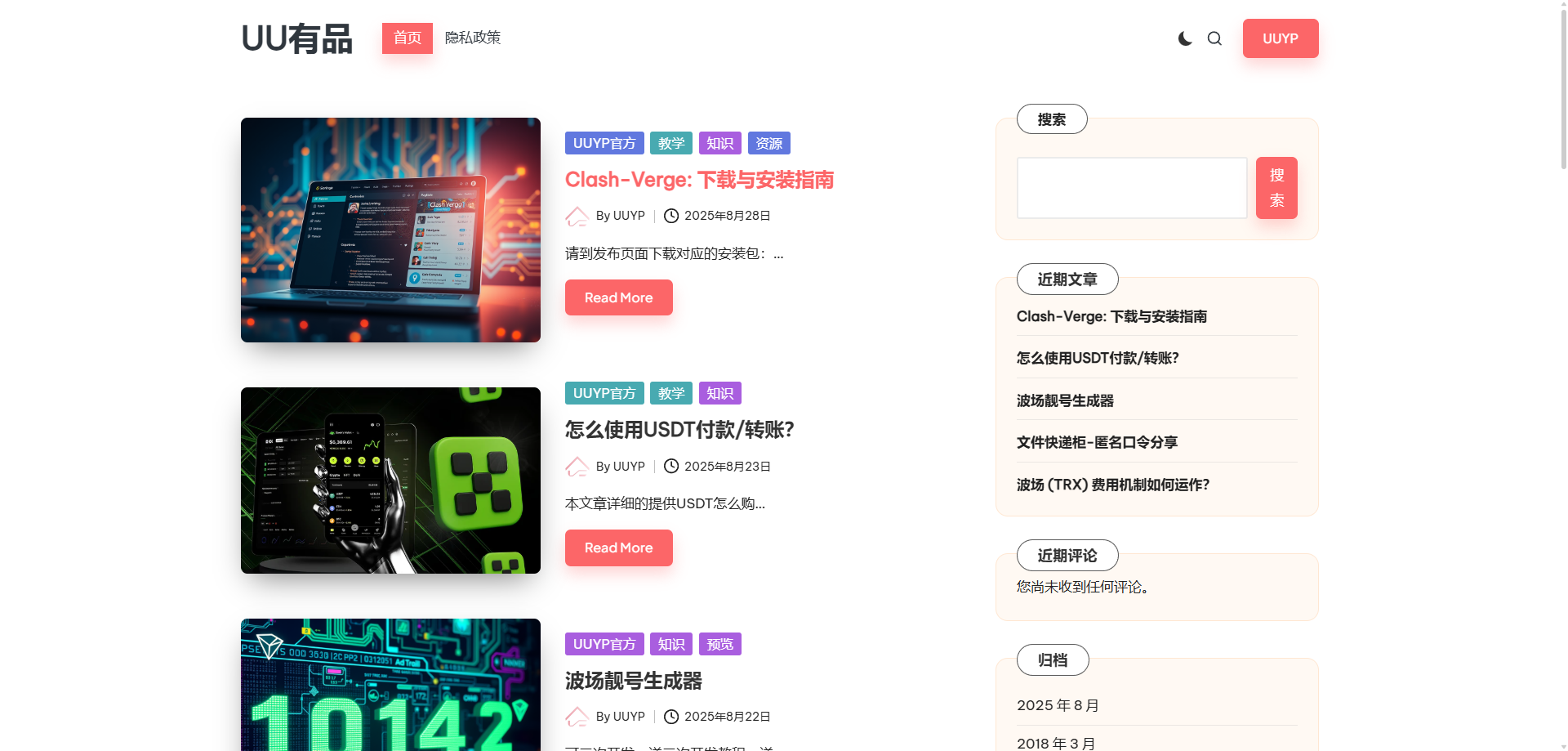Click the author icon on the USDT post
Viewport: 1568px width, 751px height.
point(577,467)
